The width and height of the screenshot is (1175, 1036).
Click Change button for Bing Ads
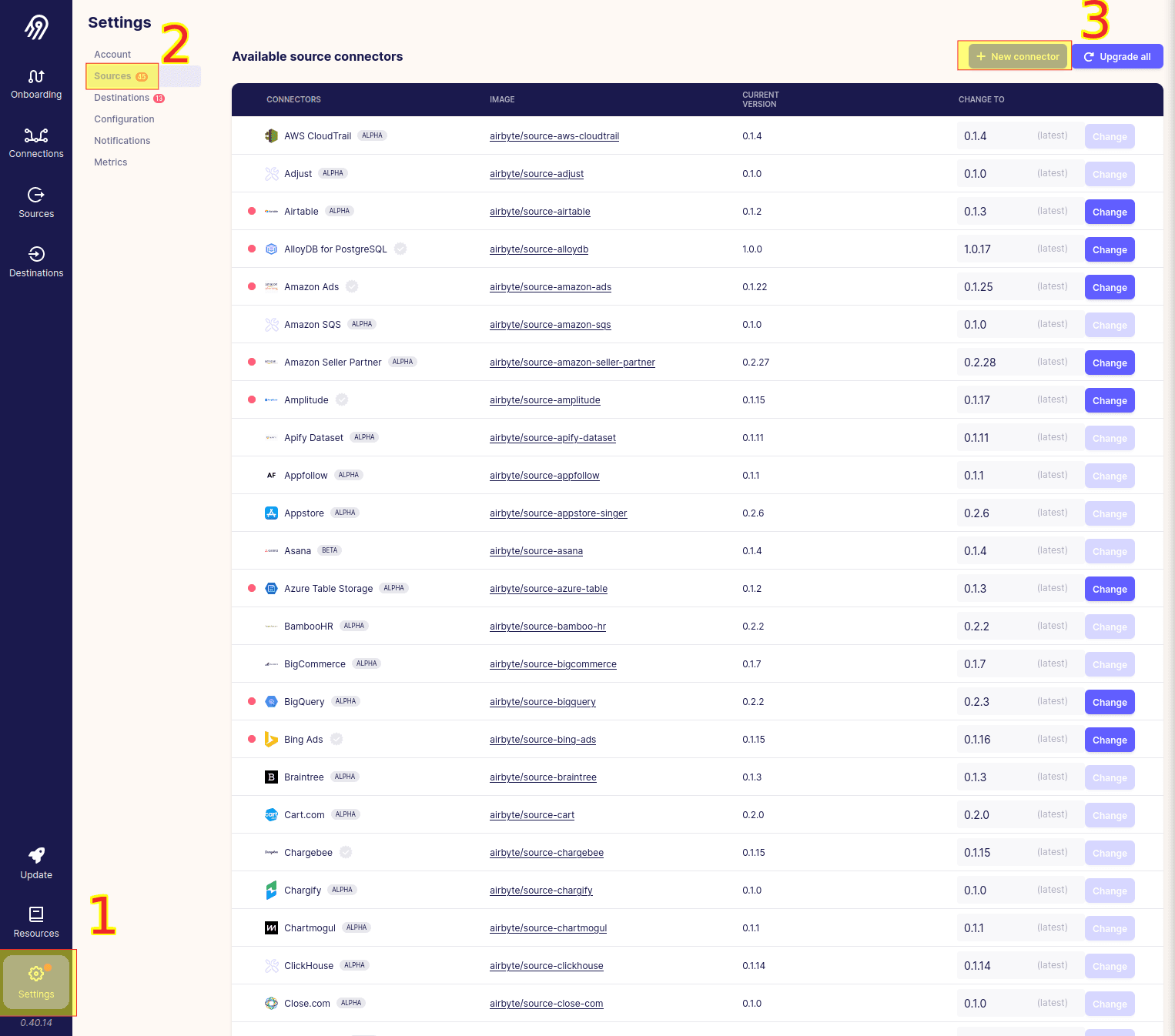[x=1110, y=740]
